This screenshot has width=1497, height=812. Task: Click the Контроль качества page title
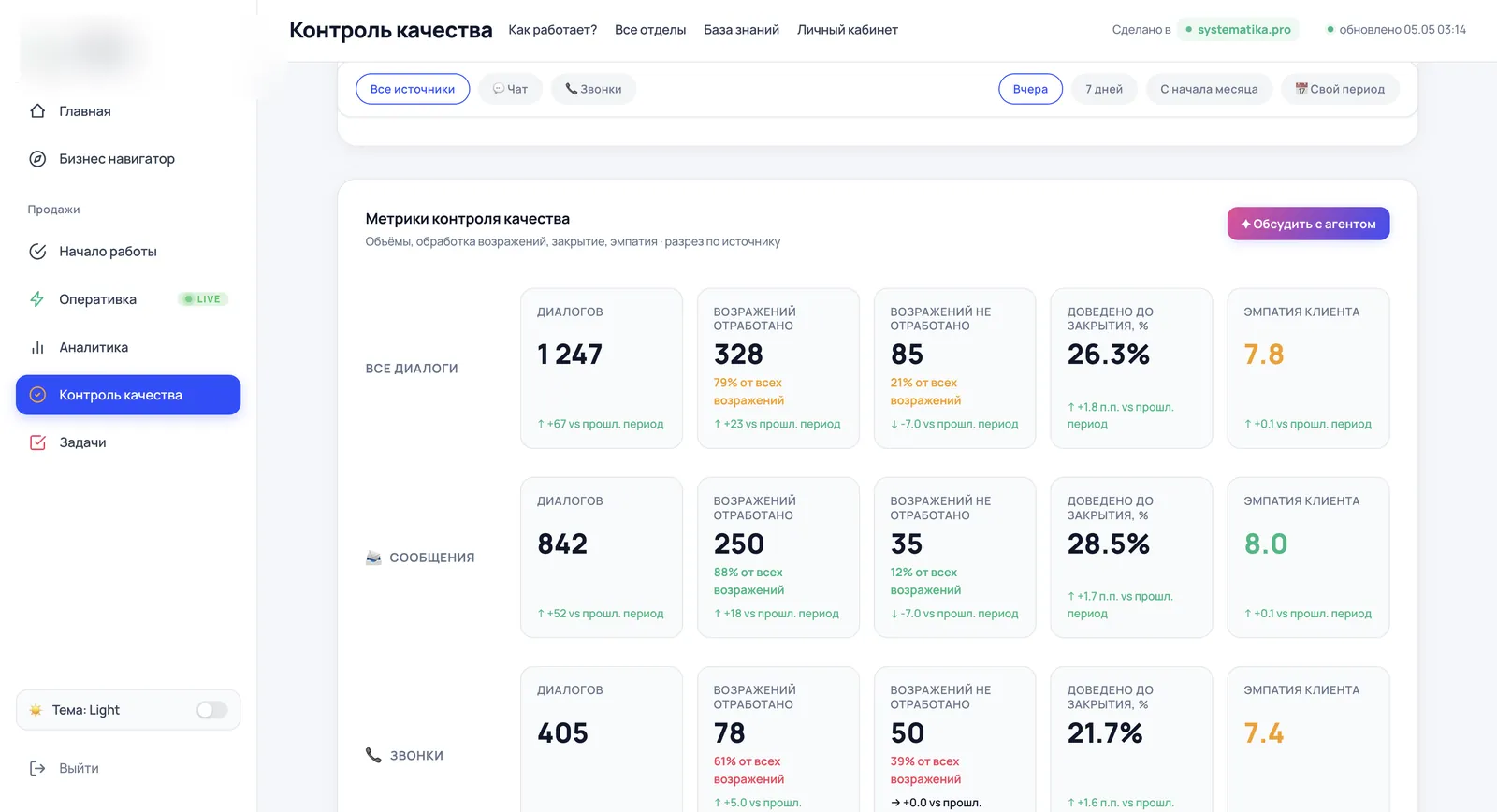tap(391, 30)
